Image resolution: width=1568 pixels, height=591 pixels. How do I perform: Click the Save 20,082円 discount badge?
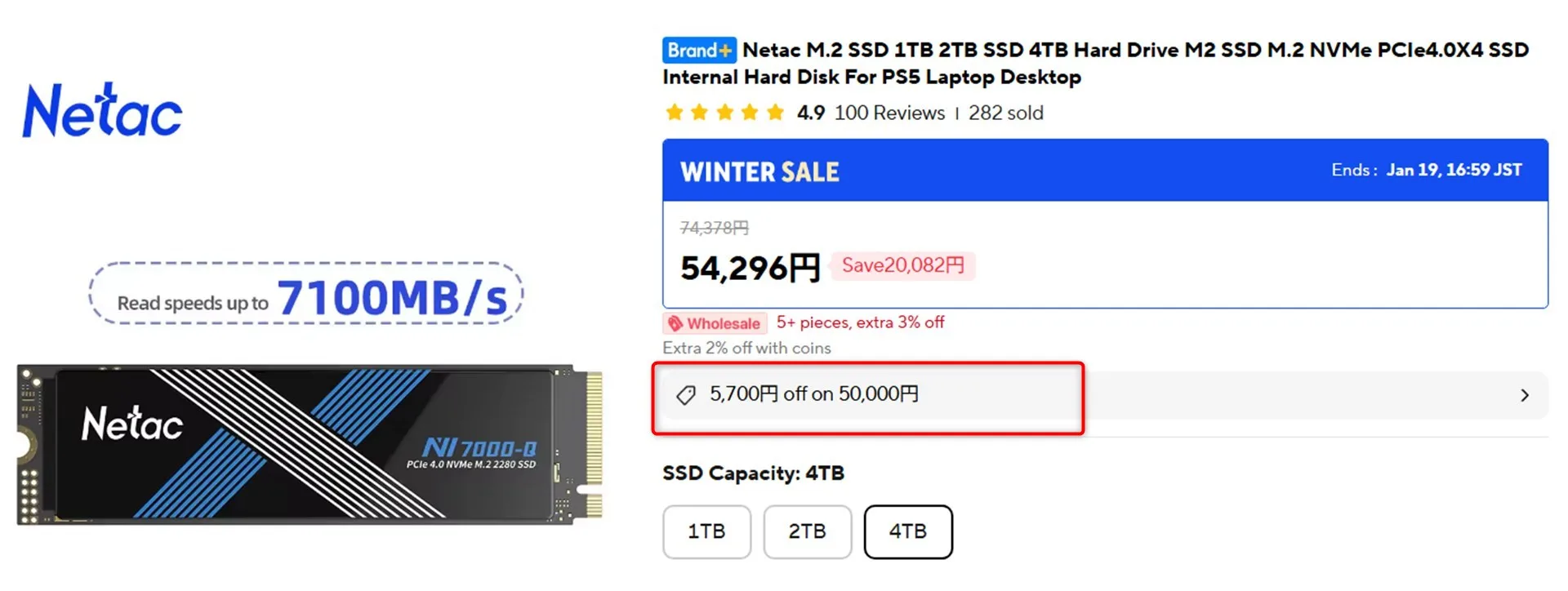[x=902, y=265]
